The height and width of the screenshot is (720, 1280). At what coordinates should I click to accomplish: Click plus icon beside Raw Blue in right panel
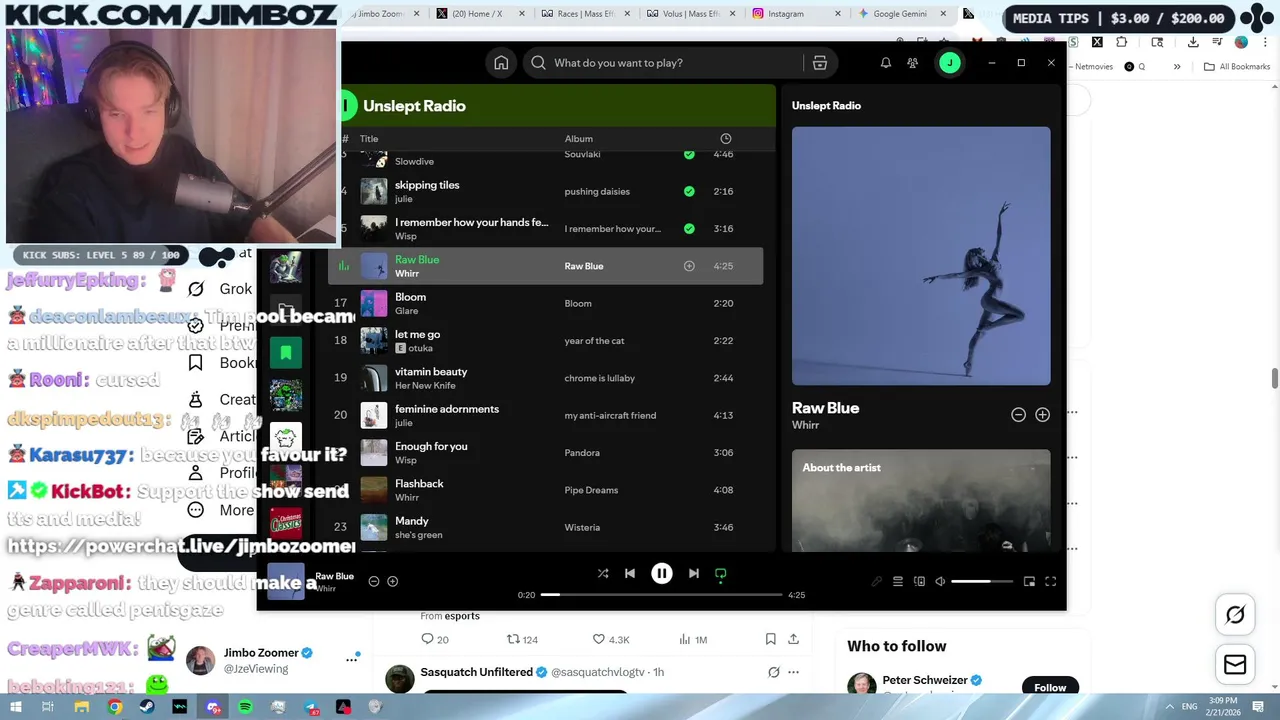[1042, 414]
